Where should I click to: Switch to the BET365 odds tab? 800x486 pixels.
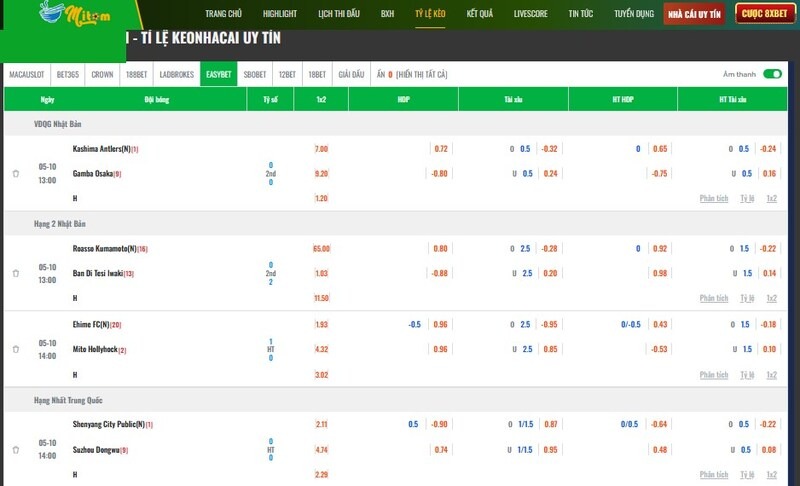click(x=69, y=74)
